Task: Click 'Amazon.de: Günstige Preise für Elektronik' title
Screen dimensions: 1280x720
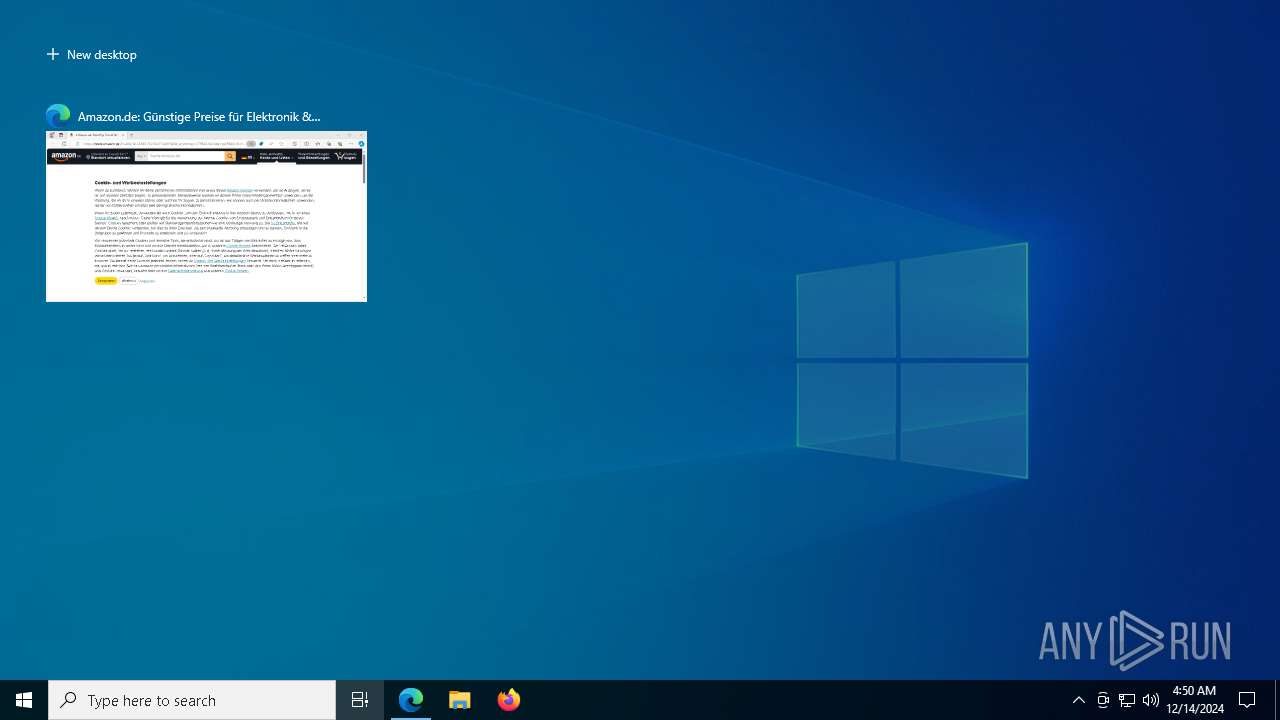Action: pyautogui.click(x=199, y=116)
